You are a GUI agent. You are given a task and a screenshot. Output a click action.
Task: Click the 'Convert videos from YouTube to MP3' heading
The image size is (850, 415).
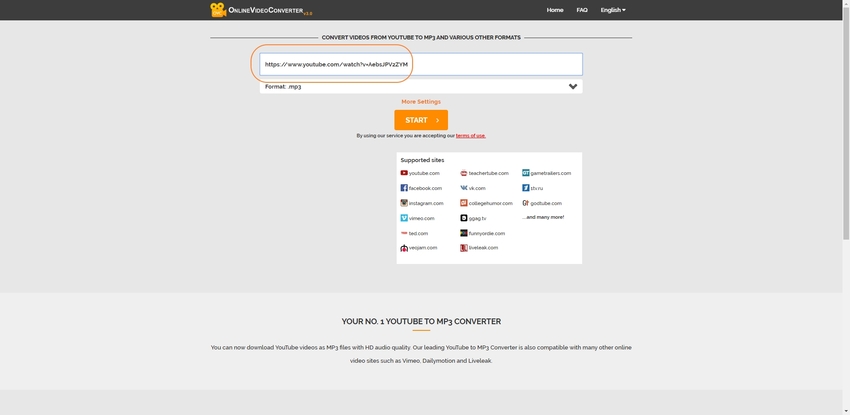421,38
